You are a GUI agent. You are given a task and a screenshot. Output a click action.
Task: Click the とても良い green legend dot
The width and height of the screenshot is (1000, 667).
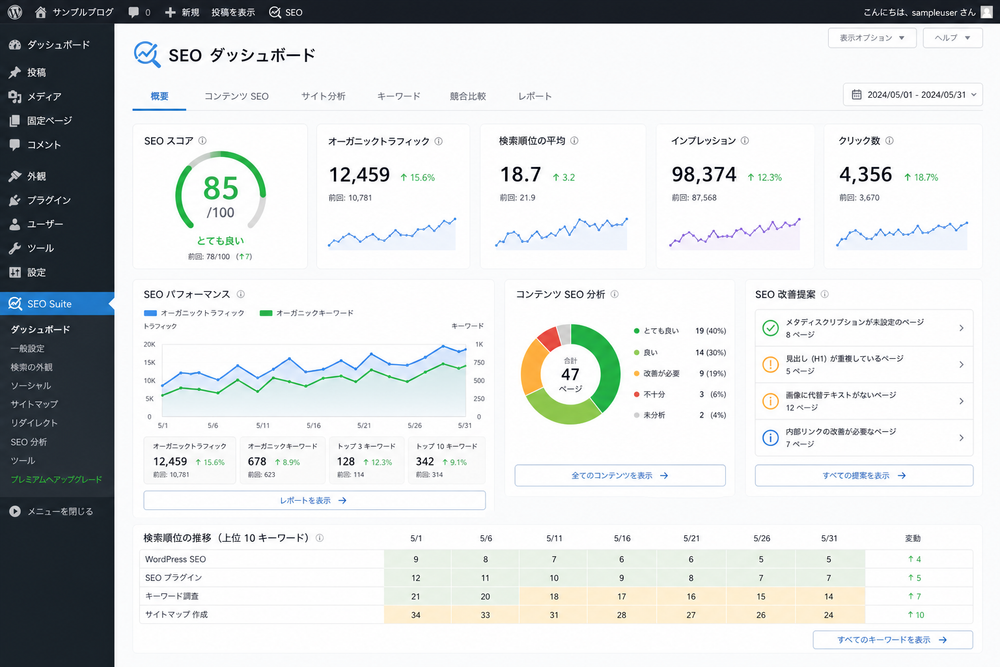(x=636, y=331)
